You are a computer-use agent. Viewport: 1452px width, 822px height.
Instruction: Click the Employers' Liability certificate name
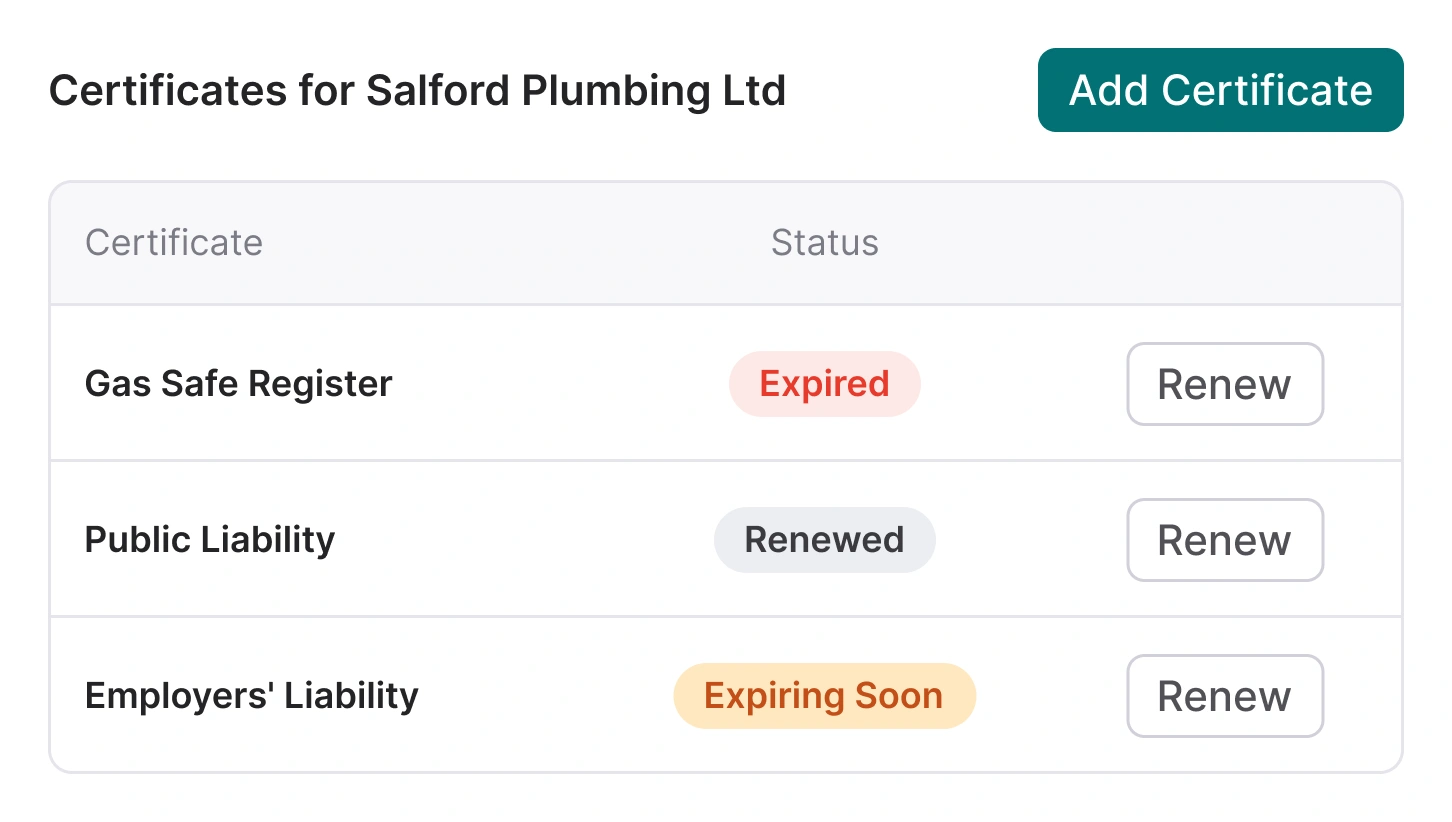click(251, 696)
